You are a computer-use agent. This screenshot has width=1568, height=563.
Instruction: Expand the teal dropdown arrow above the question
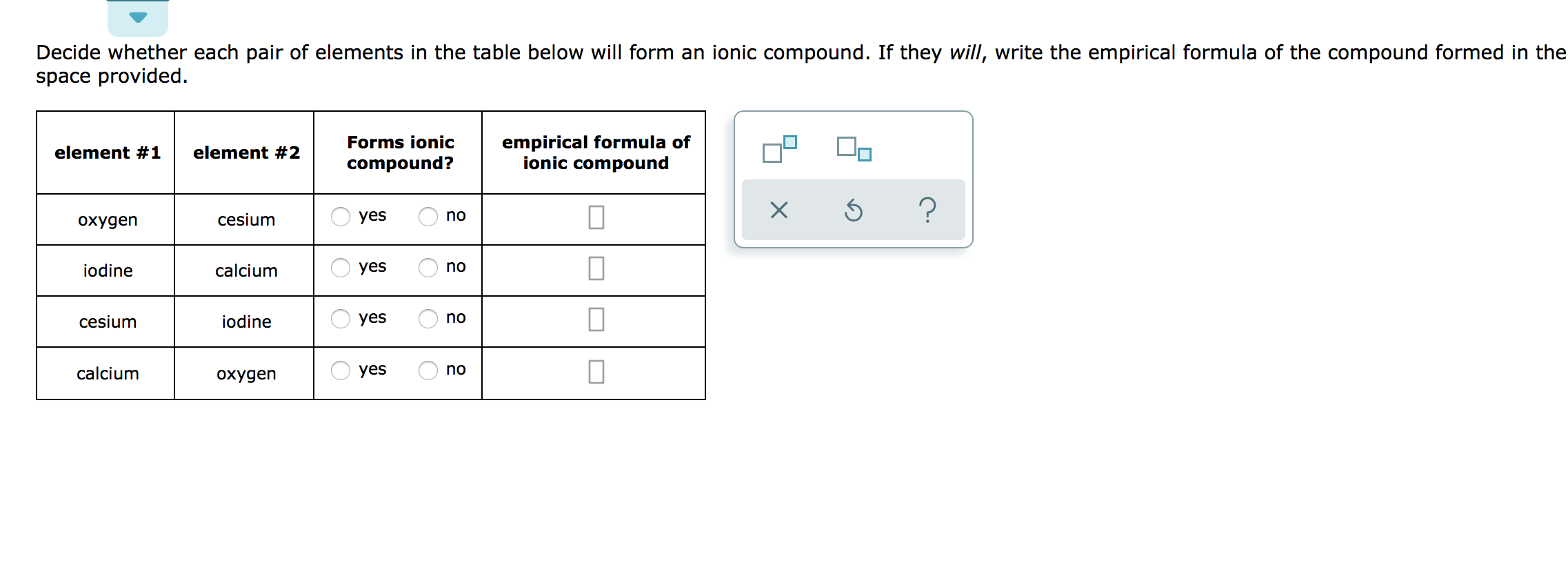137,19
